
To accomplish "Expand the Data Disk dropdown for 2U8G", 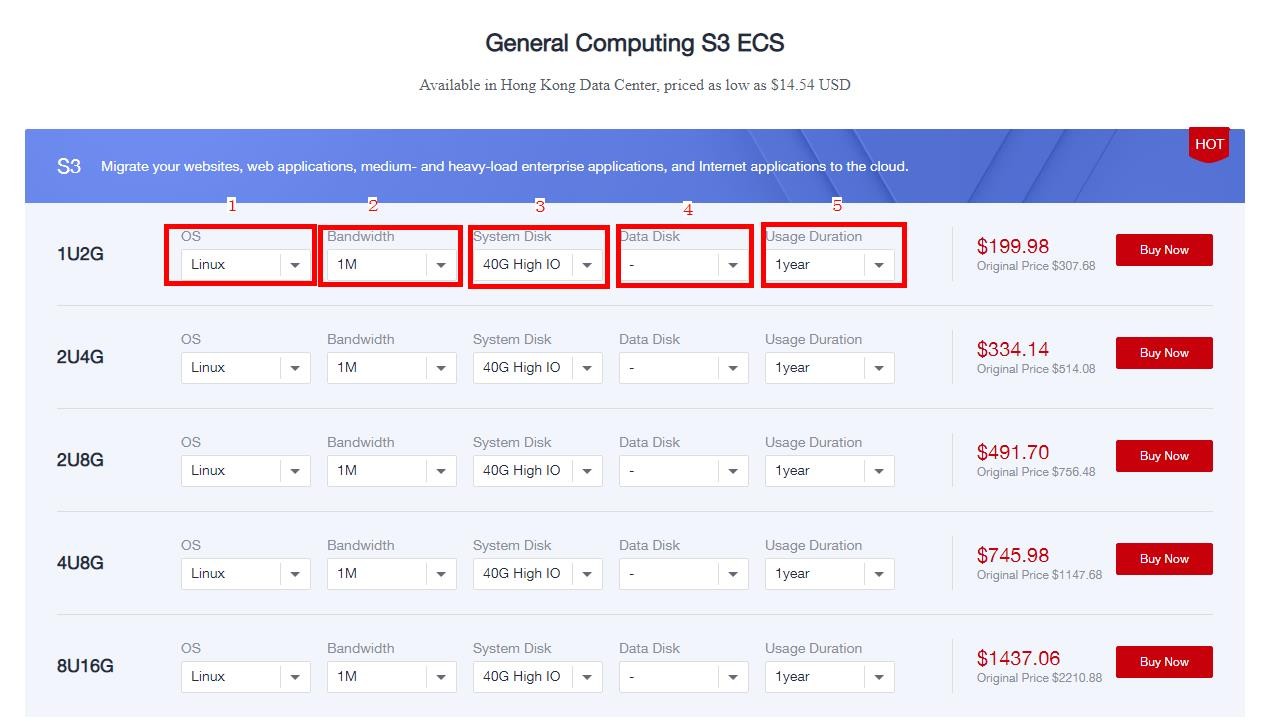I will coord(683,471).
